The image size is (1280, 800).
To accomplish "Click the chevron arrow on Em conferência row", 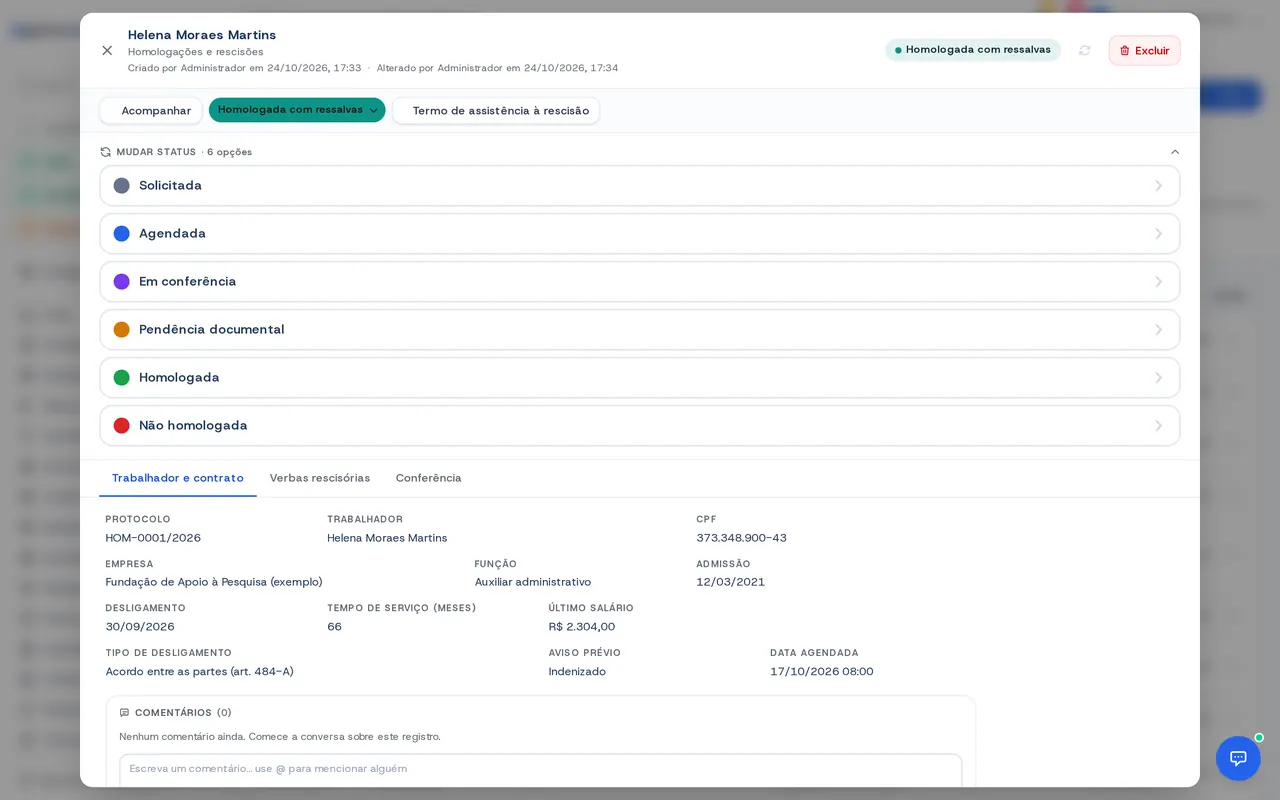I will (1159, 282).
